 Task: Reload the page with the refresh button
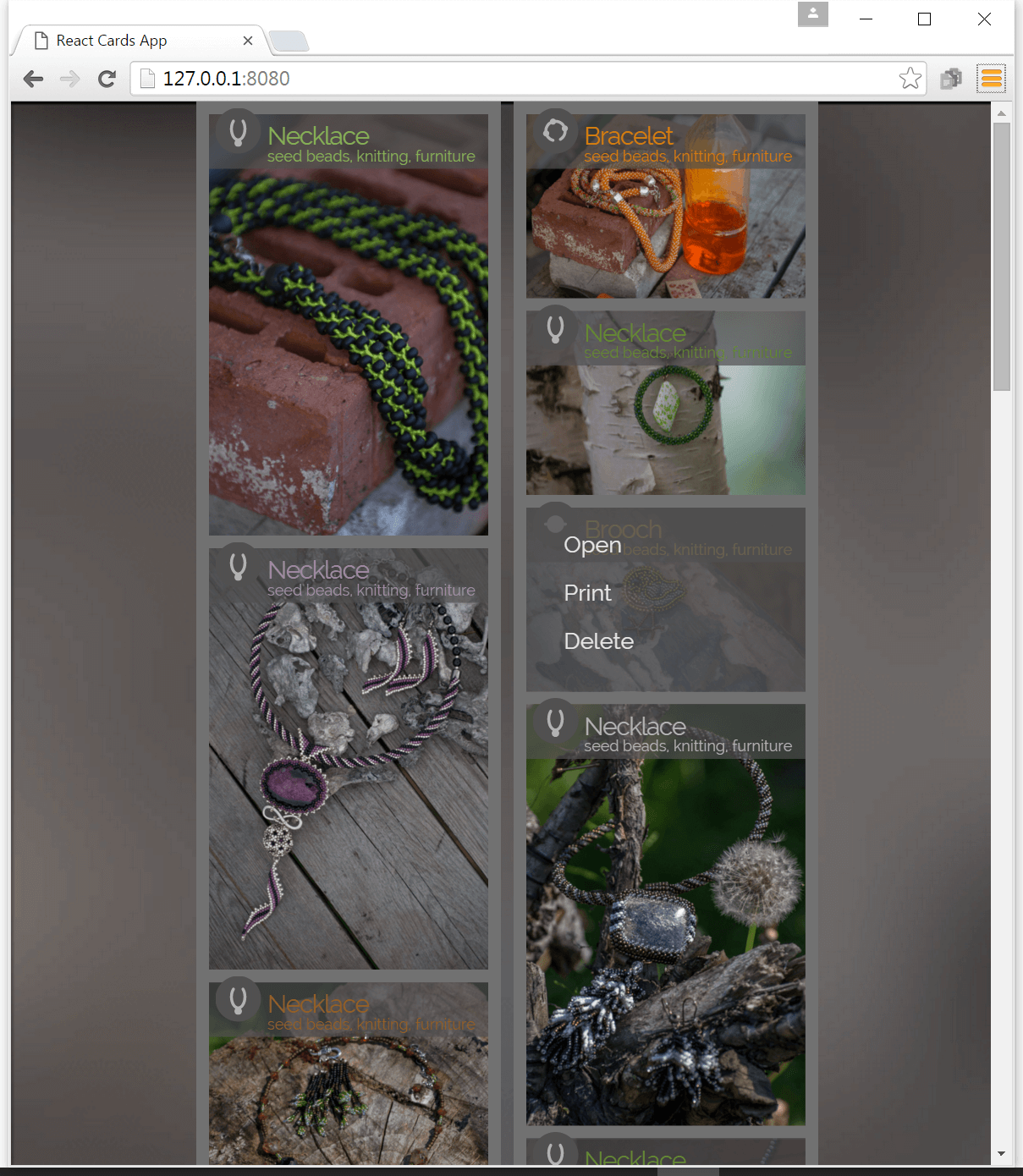click(x=107, y=79)
